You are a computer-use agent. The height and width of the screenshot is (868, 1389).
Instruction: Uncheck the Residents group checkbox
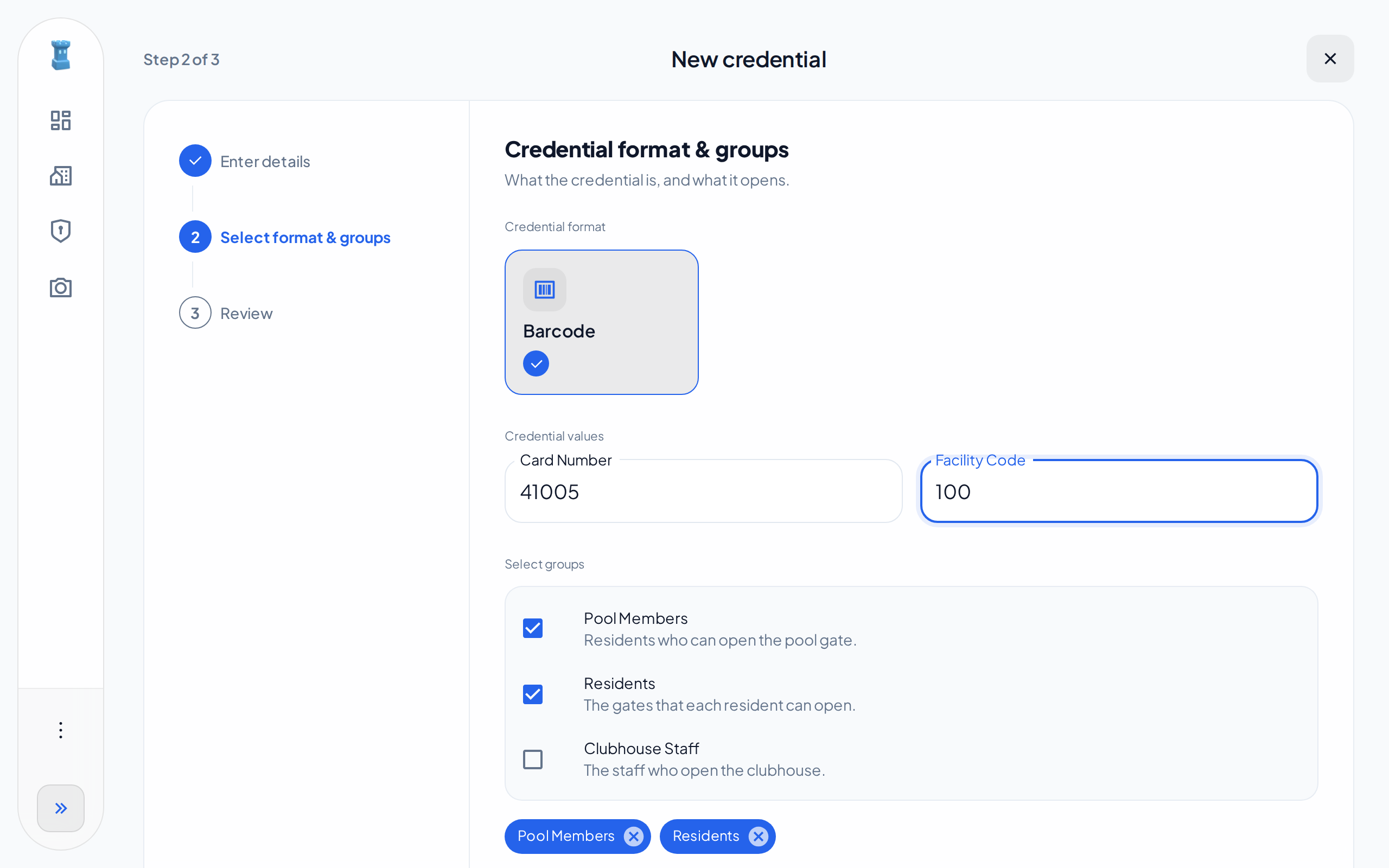coord(533,694)
